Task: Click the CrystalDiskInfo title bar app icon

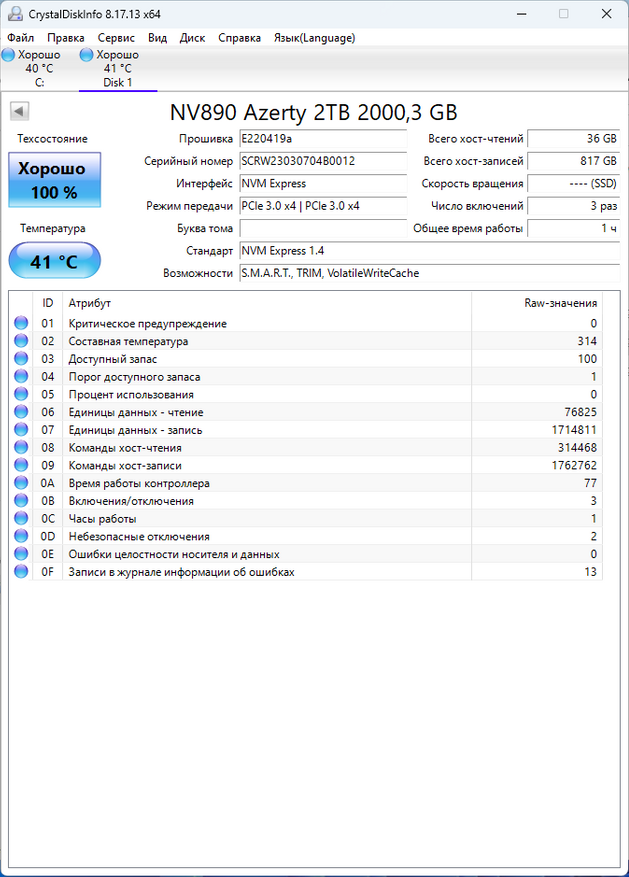Action: tap(15, 13)
